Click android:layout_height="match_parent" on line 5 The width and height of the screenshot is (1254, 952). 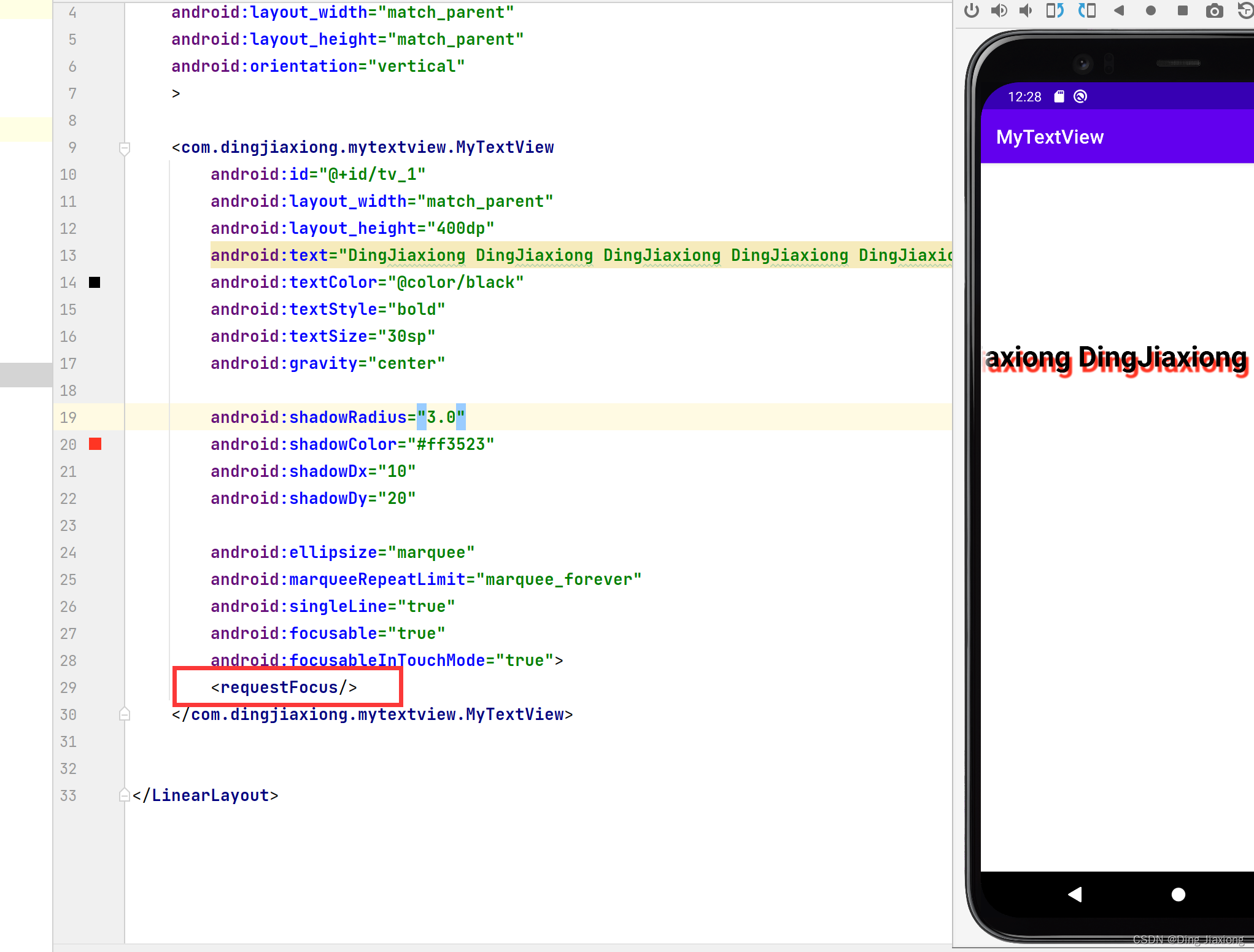point(347,39)
